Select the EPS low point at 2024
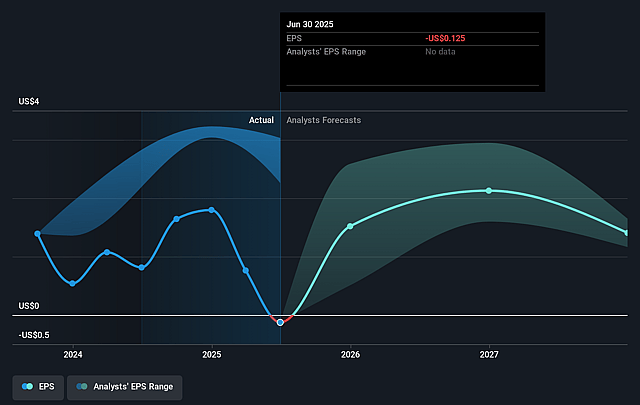640x405 pixels. click(x=72, y=283)
